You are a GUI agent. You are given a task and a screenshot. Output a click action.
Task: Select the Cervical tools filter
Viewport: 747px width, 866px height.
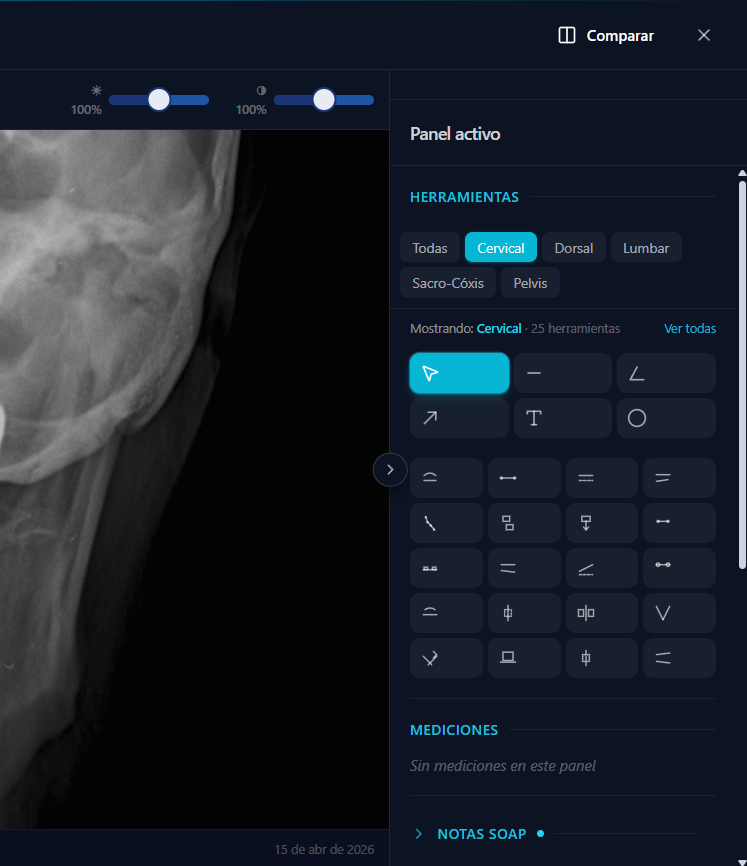pos(501,248)
